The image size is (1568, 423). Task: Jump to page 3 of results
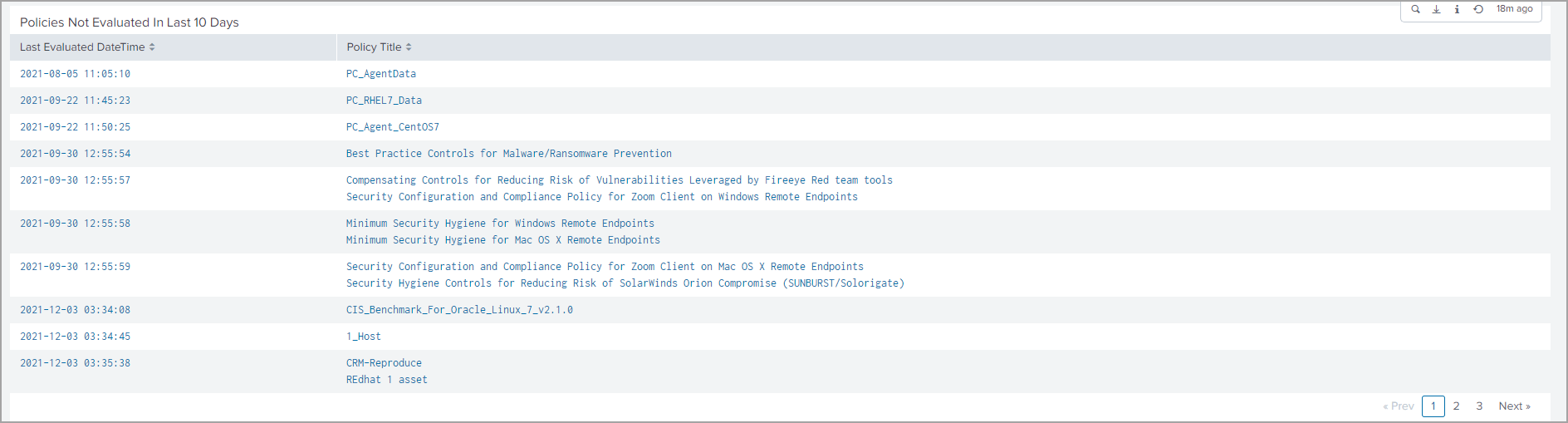pos(1479,406)
